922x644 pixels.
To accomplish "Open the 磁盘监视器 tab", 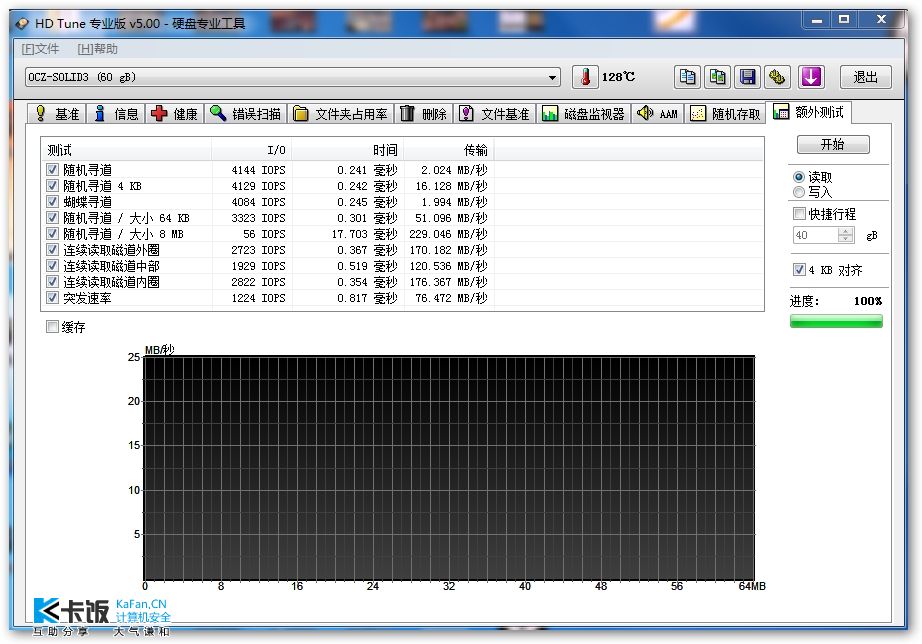I will coord(583,114).
